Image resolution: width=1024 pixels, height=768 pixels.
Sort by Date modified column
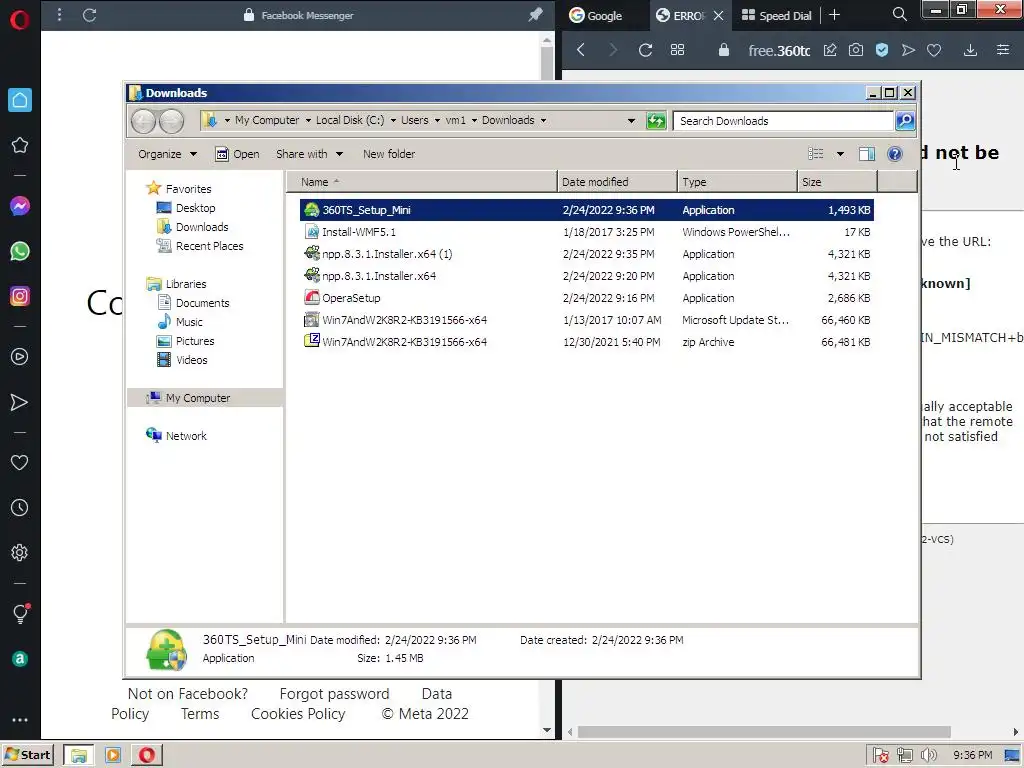(617, 182)
